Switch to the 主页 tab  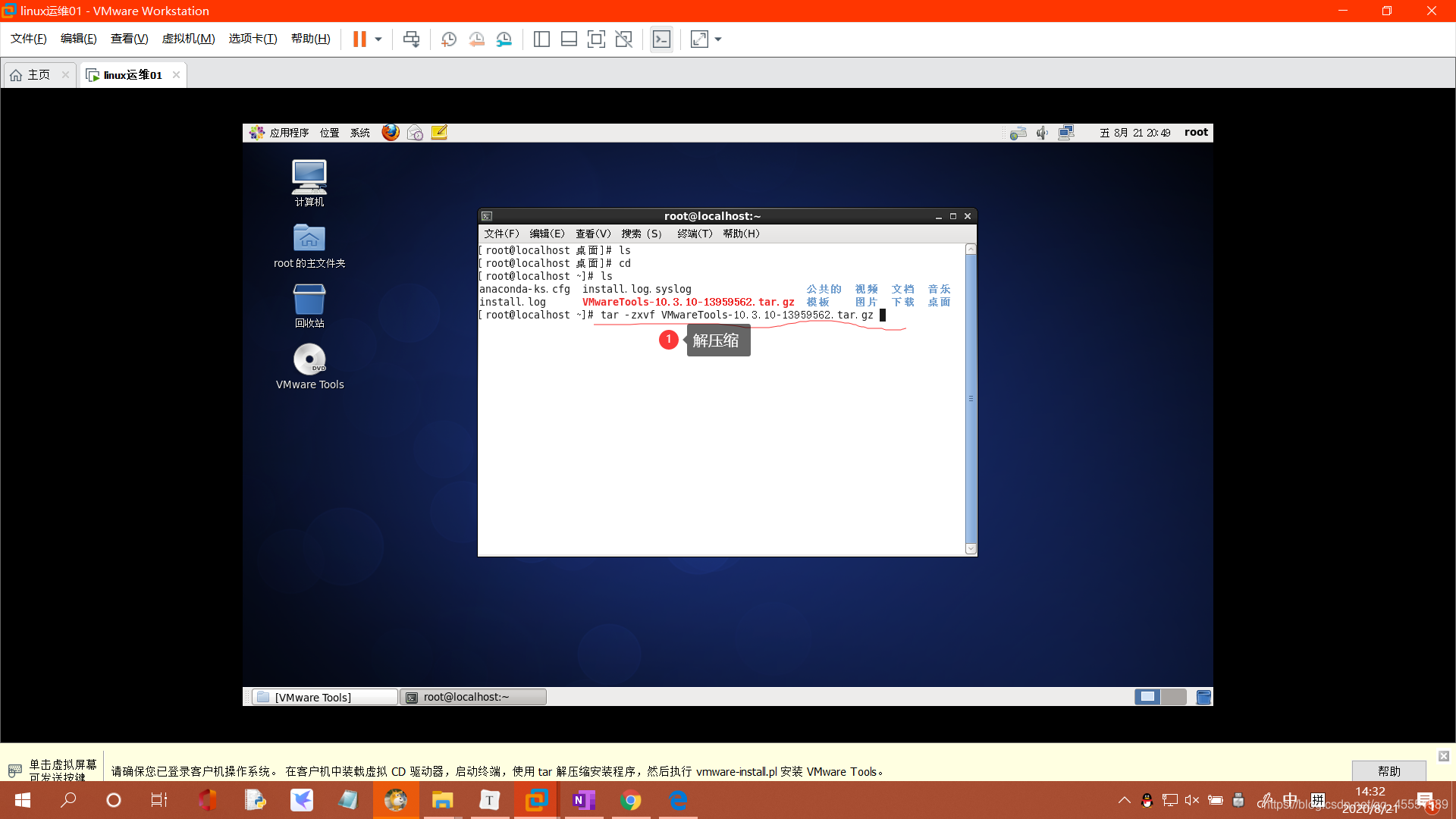39,75
